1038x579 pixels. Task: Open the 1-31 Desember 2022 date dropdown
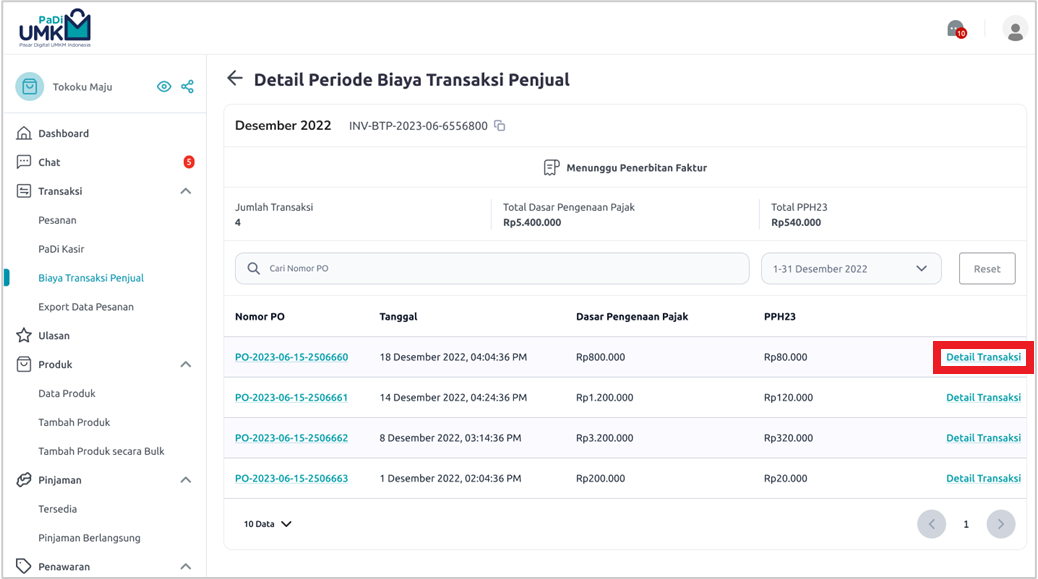pyautogui.click(x=851, y=269)
